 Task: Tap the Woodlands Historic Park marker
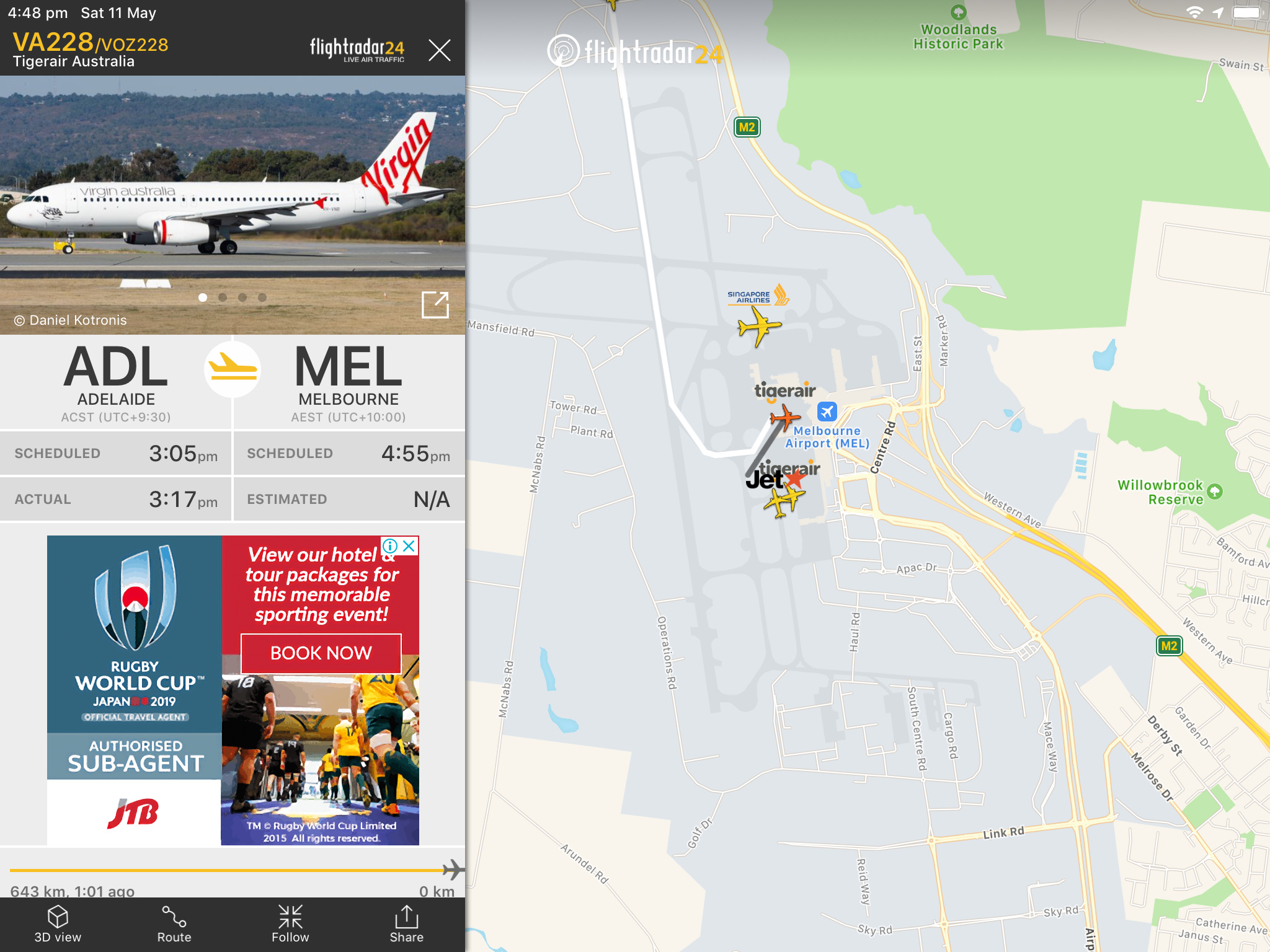click(x=958, y=12)
